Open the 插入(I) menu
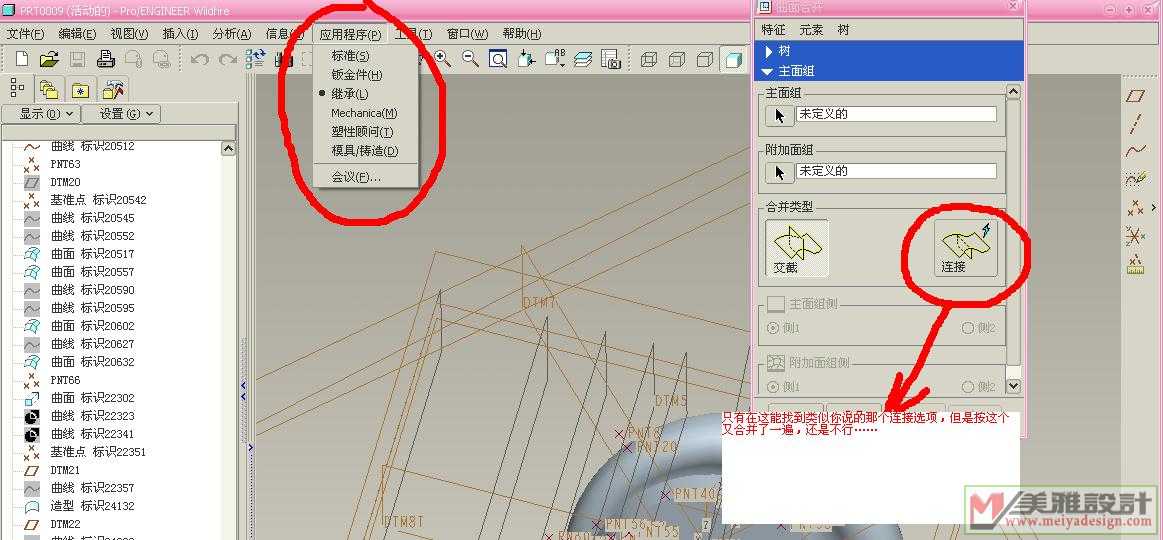Screen dimensions: 1163x540 tap(180, 34)
